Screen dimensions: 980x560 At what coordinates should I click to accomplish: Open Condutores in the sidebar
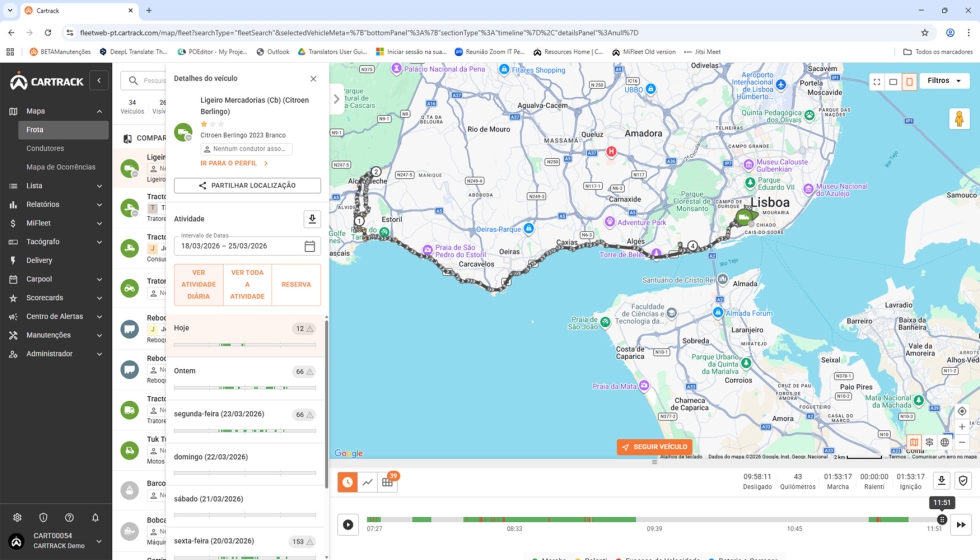tap(45, 148)
